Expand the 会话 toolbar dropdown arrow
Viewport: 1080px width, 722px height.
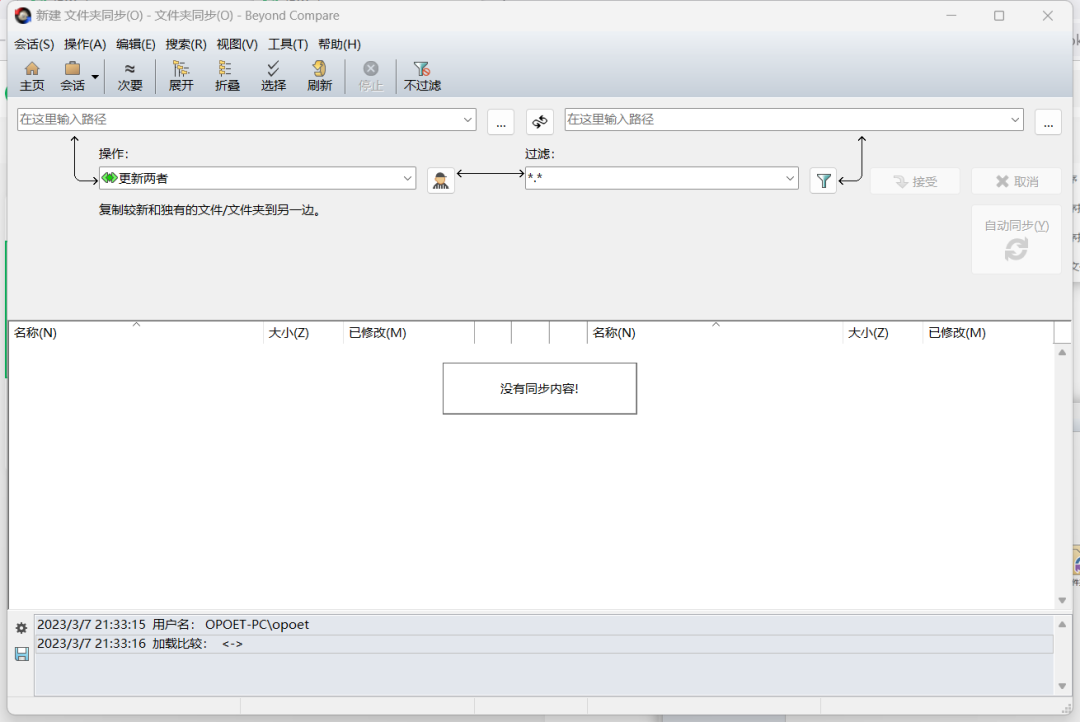pyautogui.click(x=95, y=77)
